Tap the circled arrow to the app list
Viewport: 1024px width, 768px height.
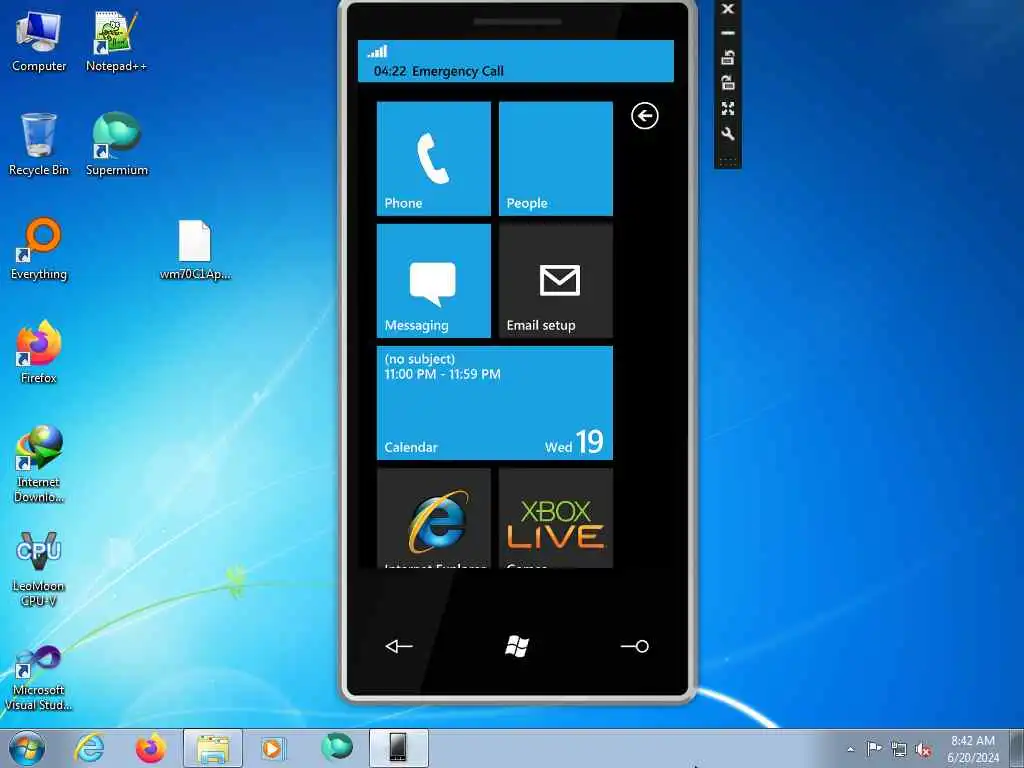click(x=645, y=116)
